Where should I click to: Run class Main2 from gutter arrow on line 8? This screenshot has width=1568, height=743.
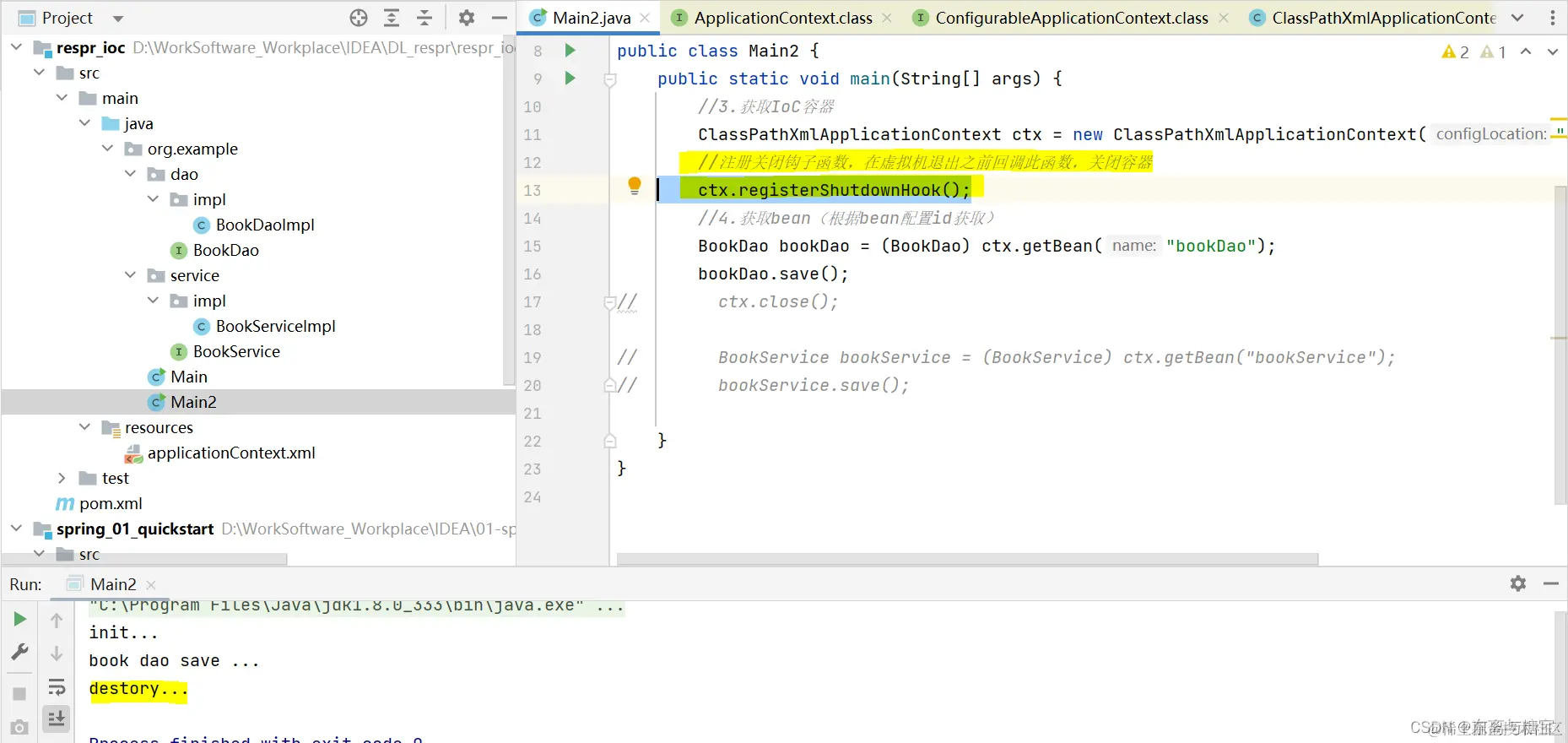pyautogui.click(x=570, y=51)
